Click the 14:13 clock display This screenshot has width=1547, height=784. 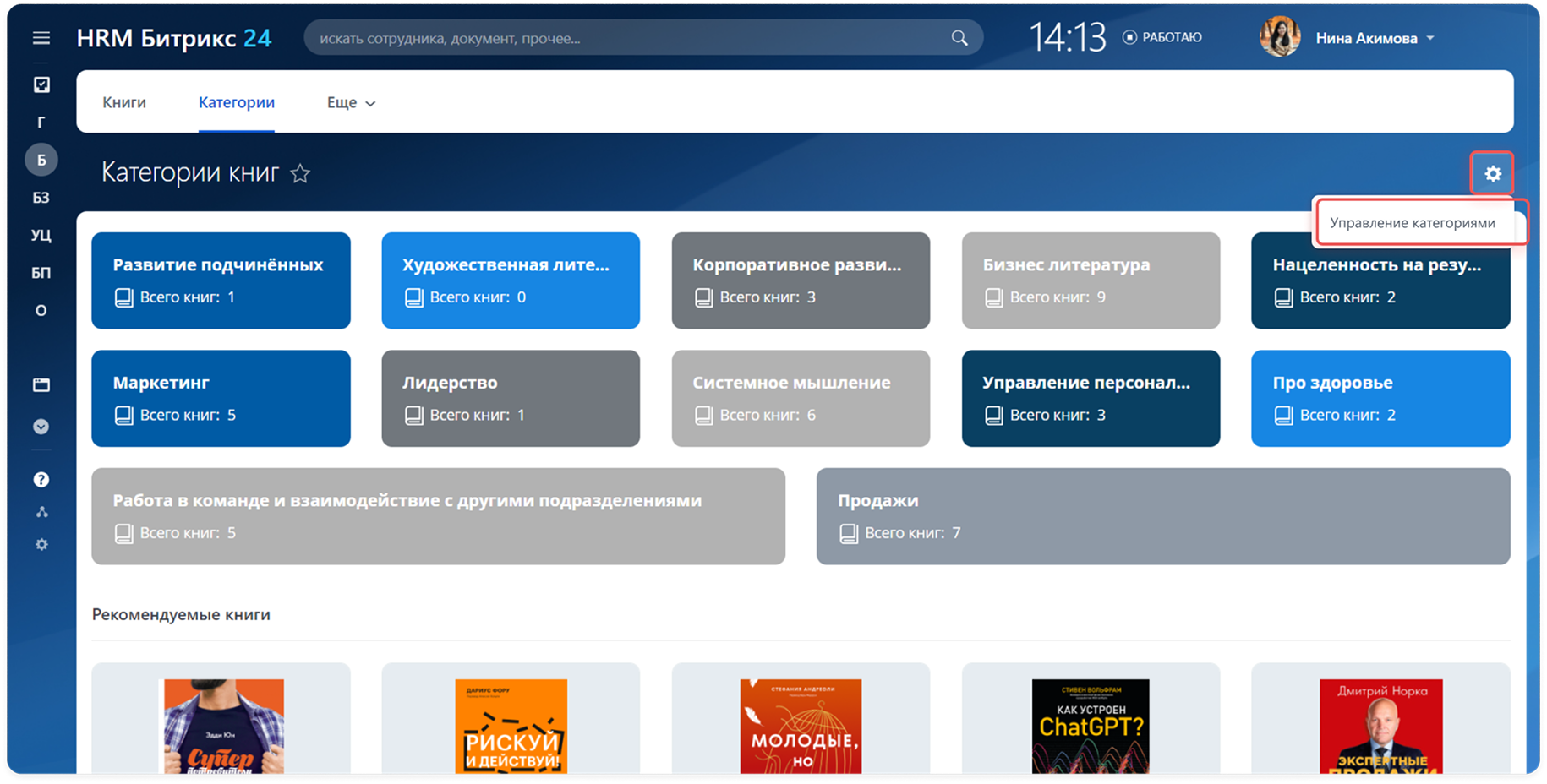[1067, 37]
